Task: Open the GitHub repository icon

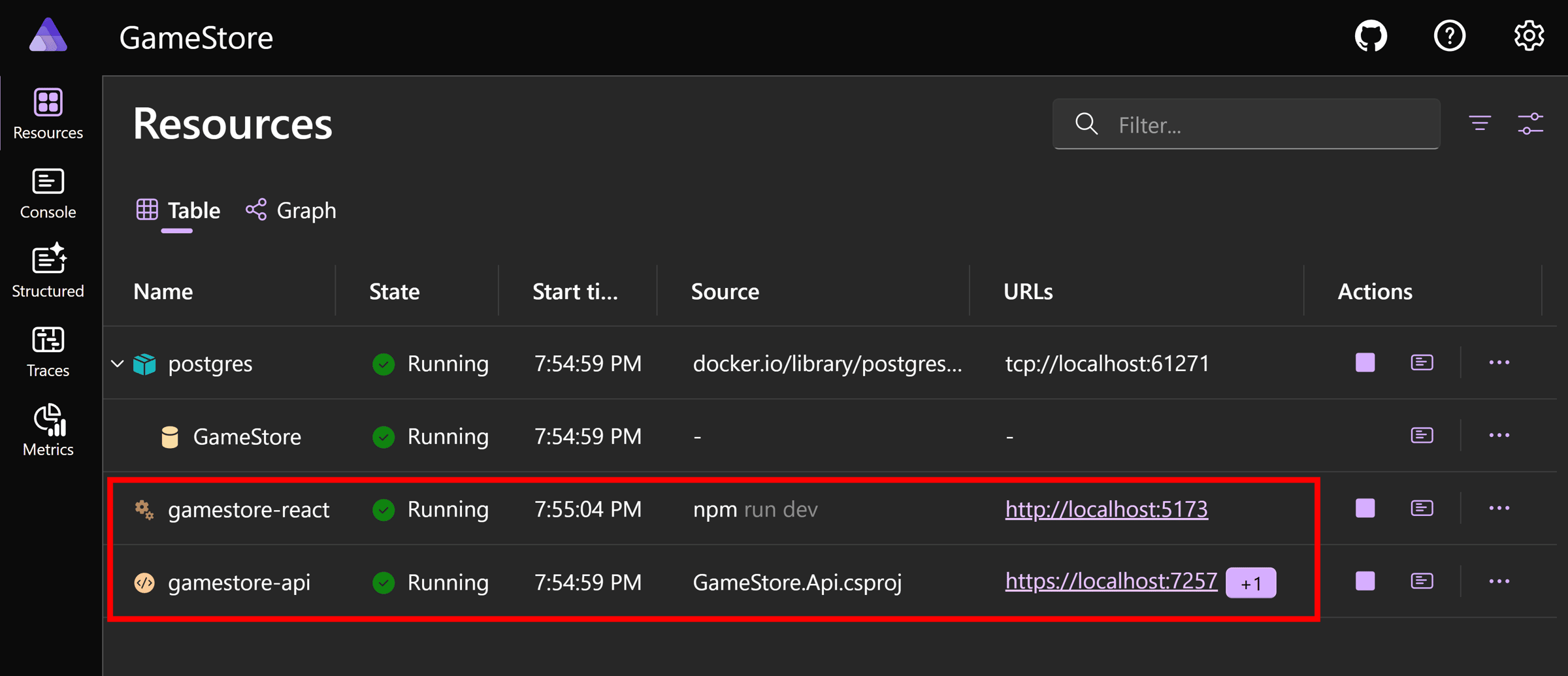Action: (x=1371, y=36)
